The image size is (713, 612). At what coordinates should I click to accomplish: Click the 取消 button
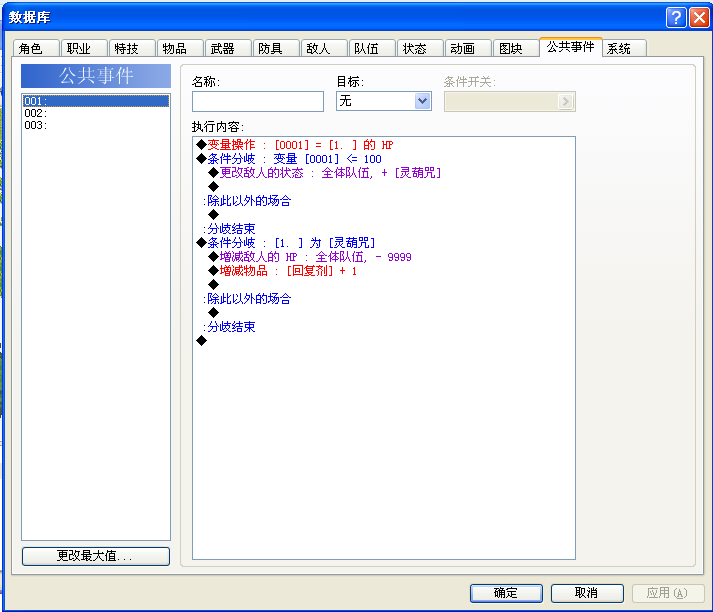(x=587, y=593)
